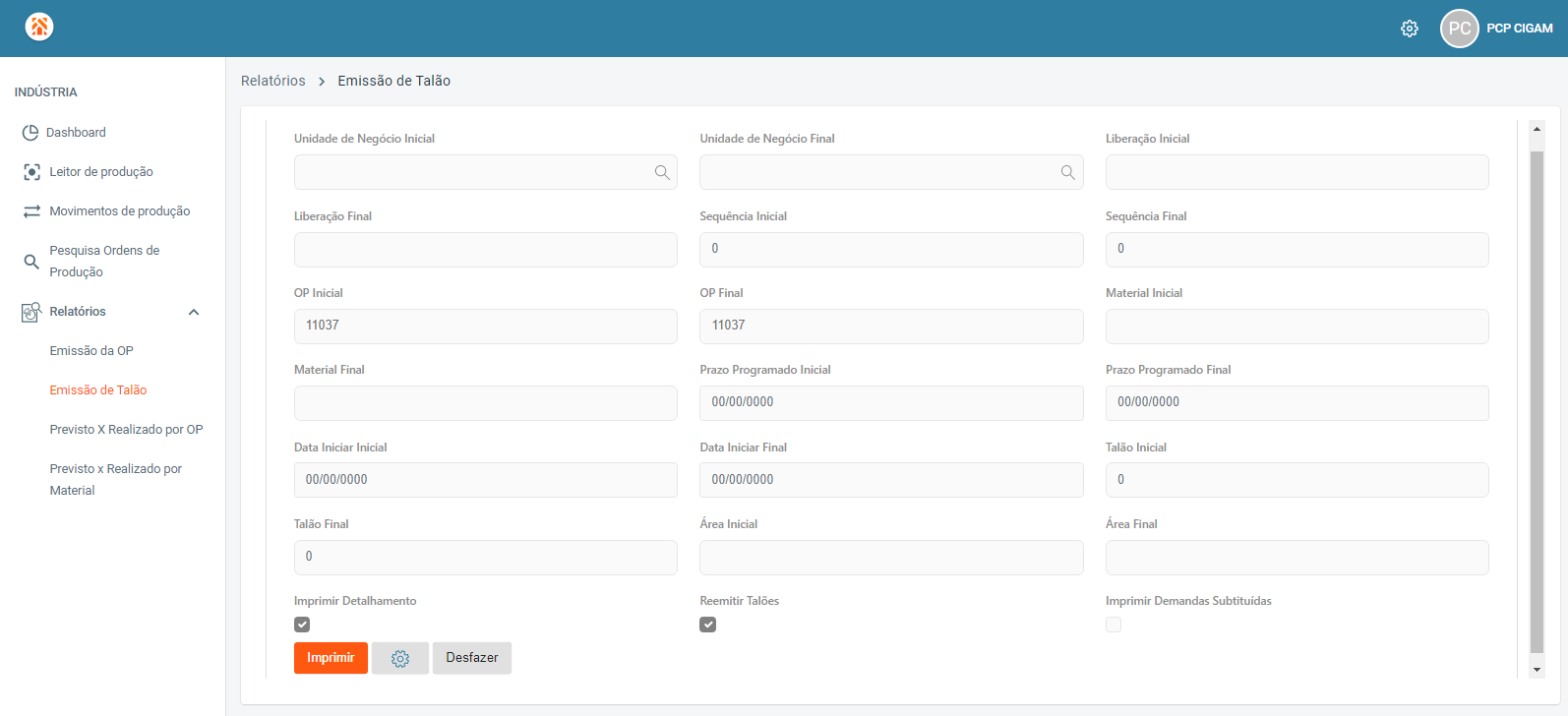Uncheck the Imprimir Detalhamento checkbox
Screen dimensions: 1568x716
tap(302, 625)
